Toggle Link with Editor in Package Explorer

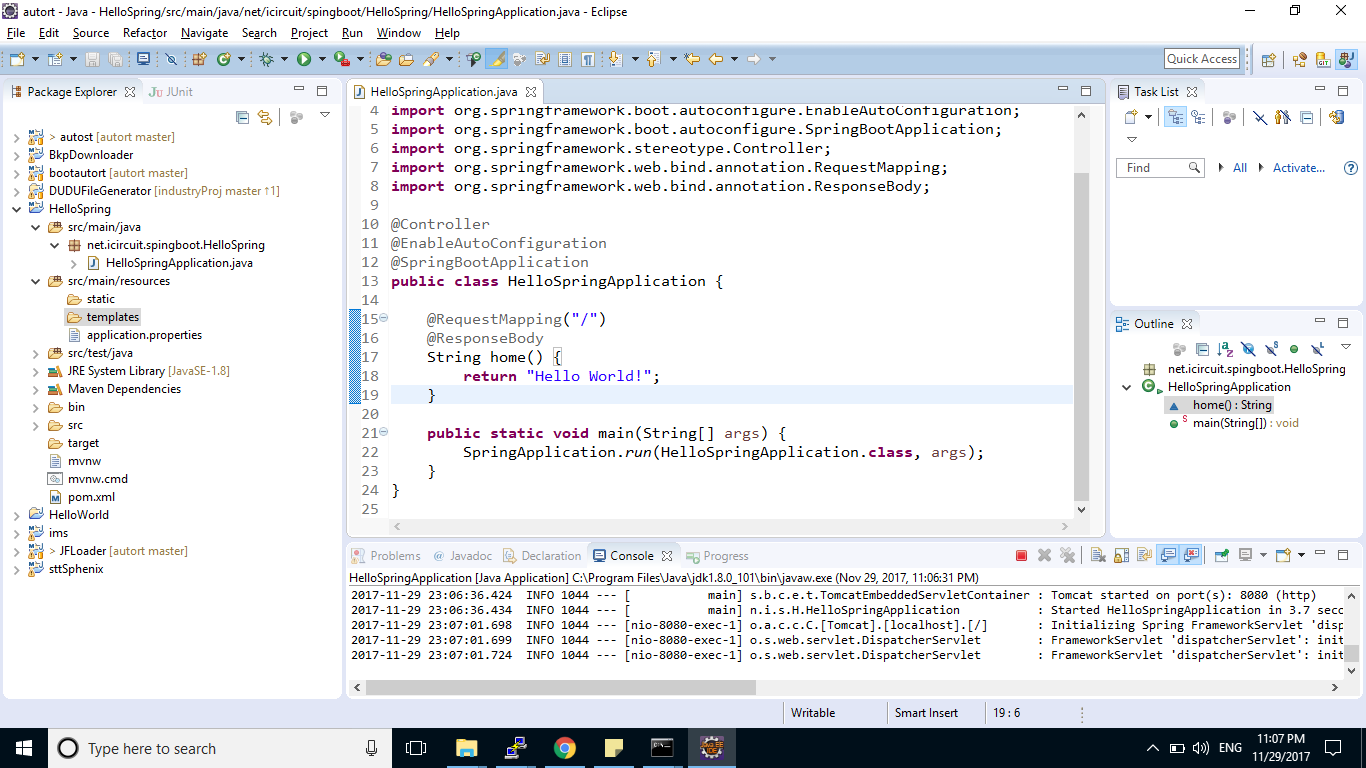pyautogui.click(x=264, y=117)
